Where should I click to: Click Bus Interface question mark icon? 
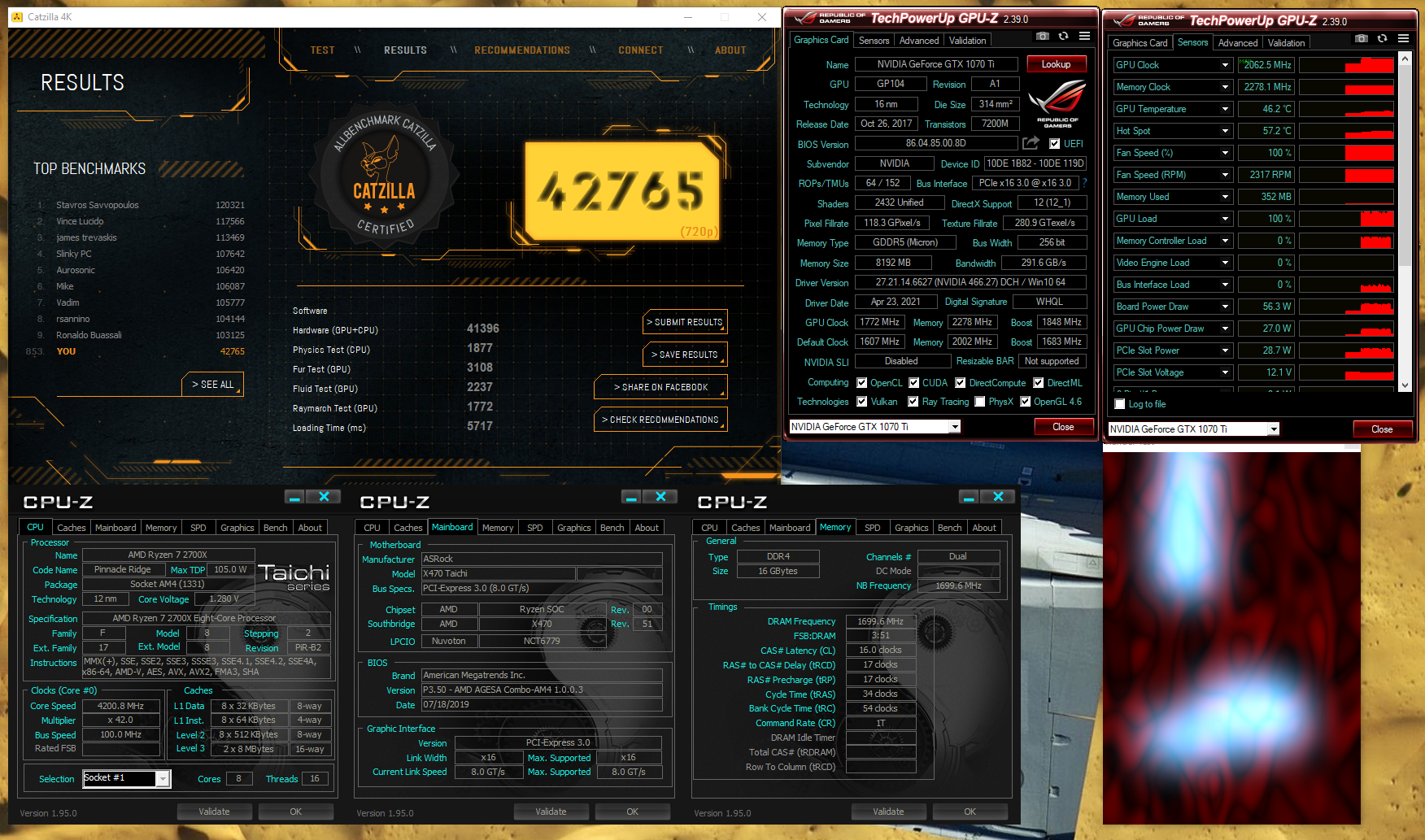[x=1084, y=183]
